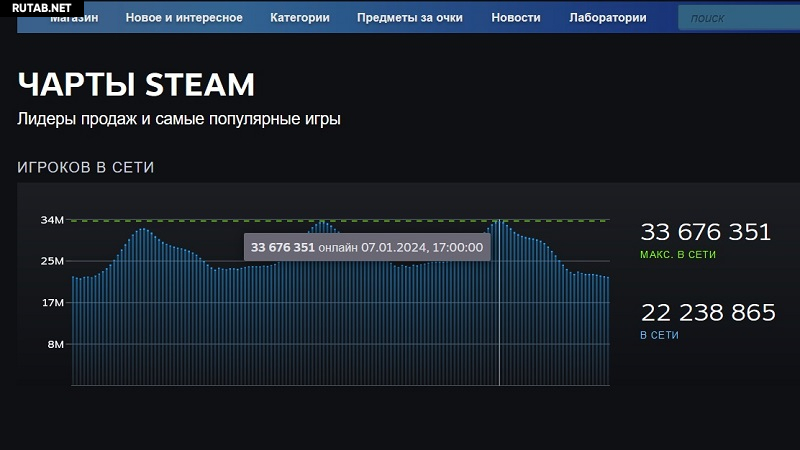Click the green МАКС. В СЕТИ label
This screenshot has width=800, height=450.
[678, 255]
